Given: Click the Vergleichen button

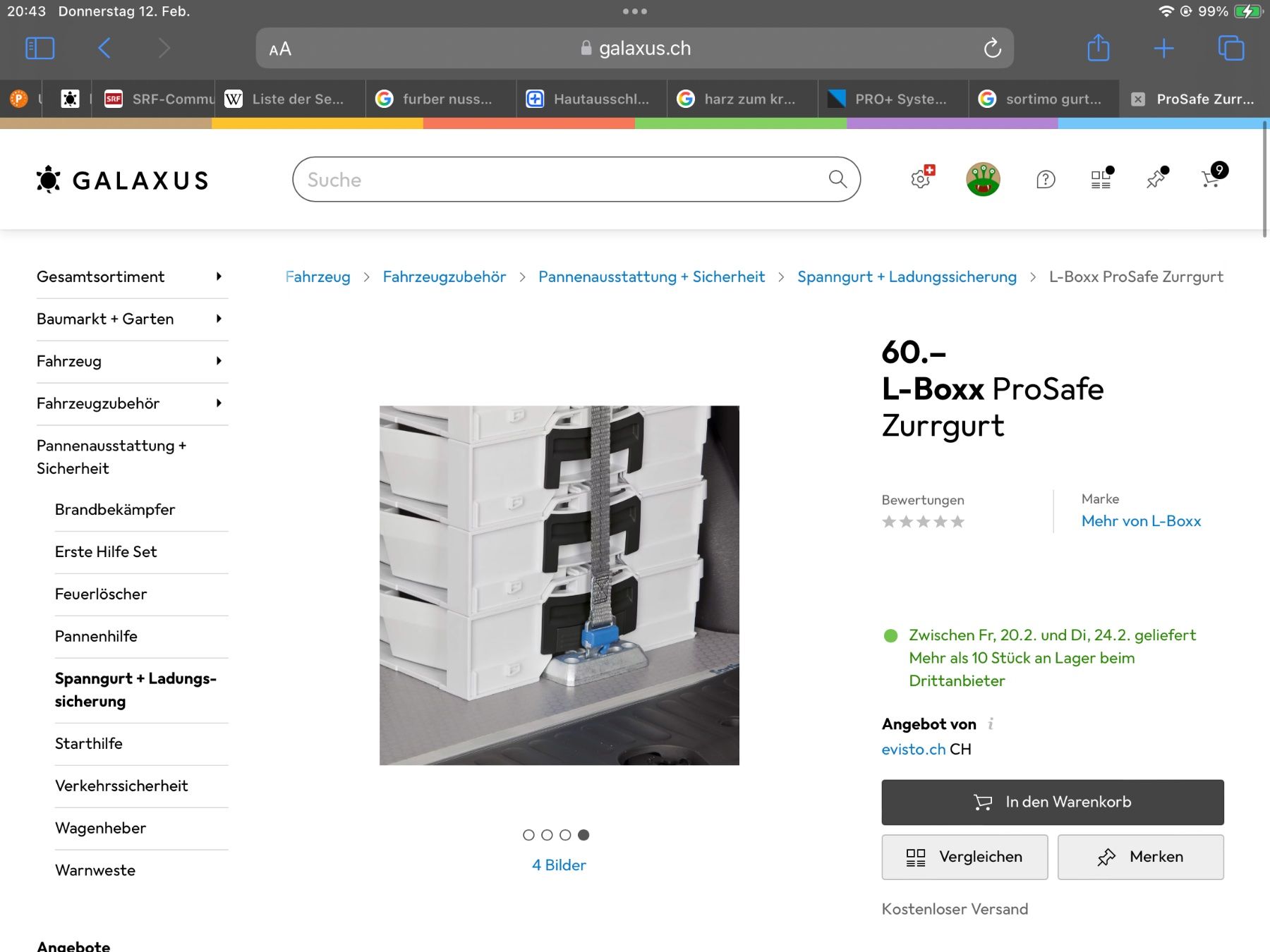Looking at the screenshot, I should point(964,857).
